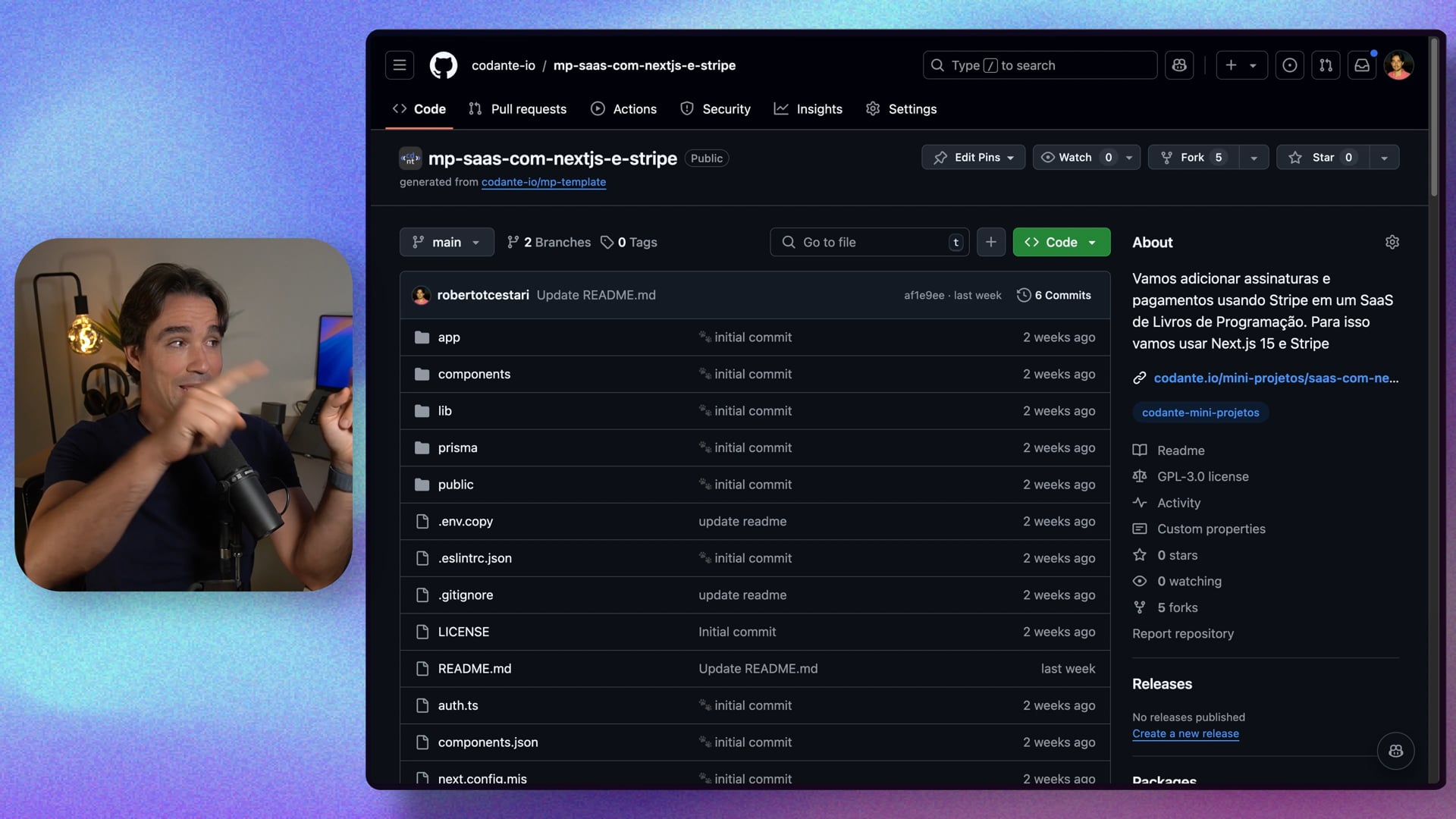Open the prisma folder

pos(457,447)
